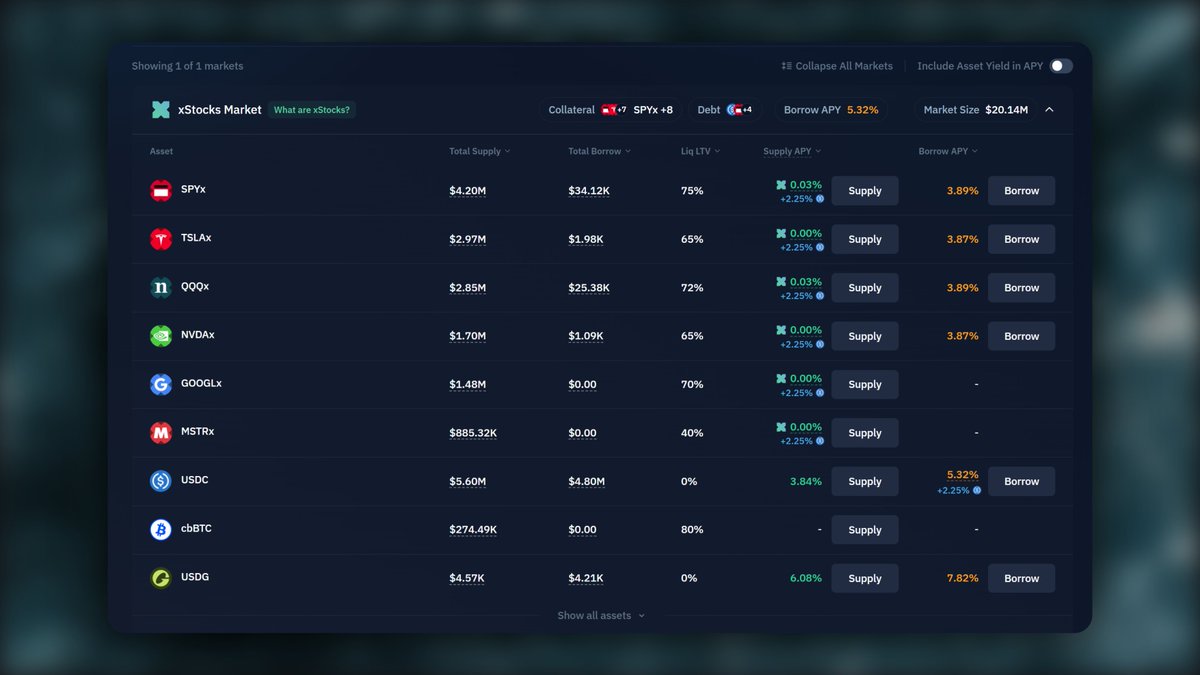
Task: Click the GOOGLx Google logo icon
Action: [x=161, y=385]
